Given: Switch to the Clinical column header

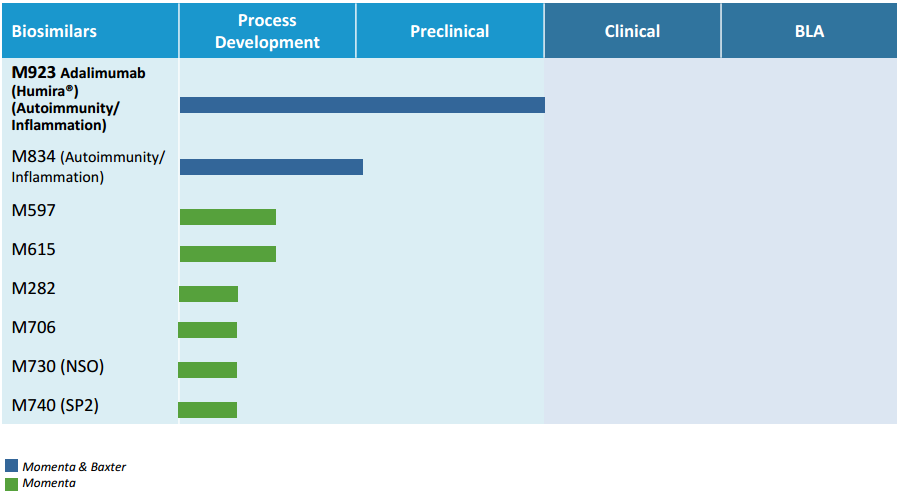Looking at the screenshot, I should [632, 31].
